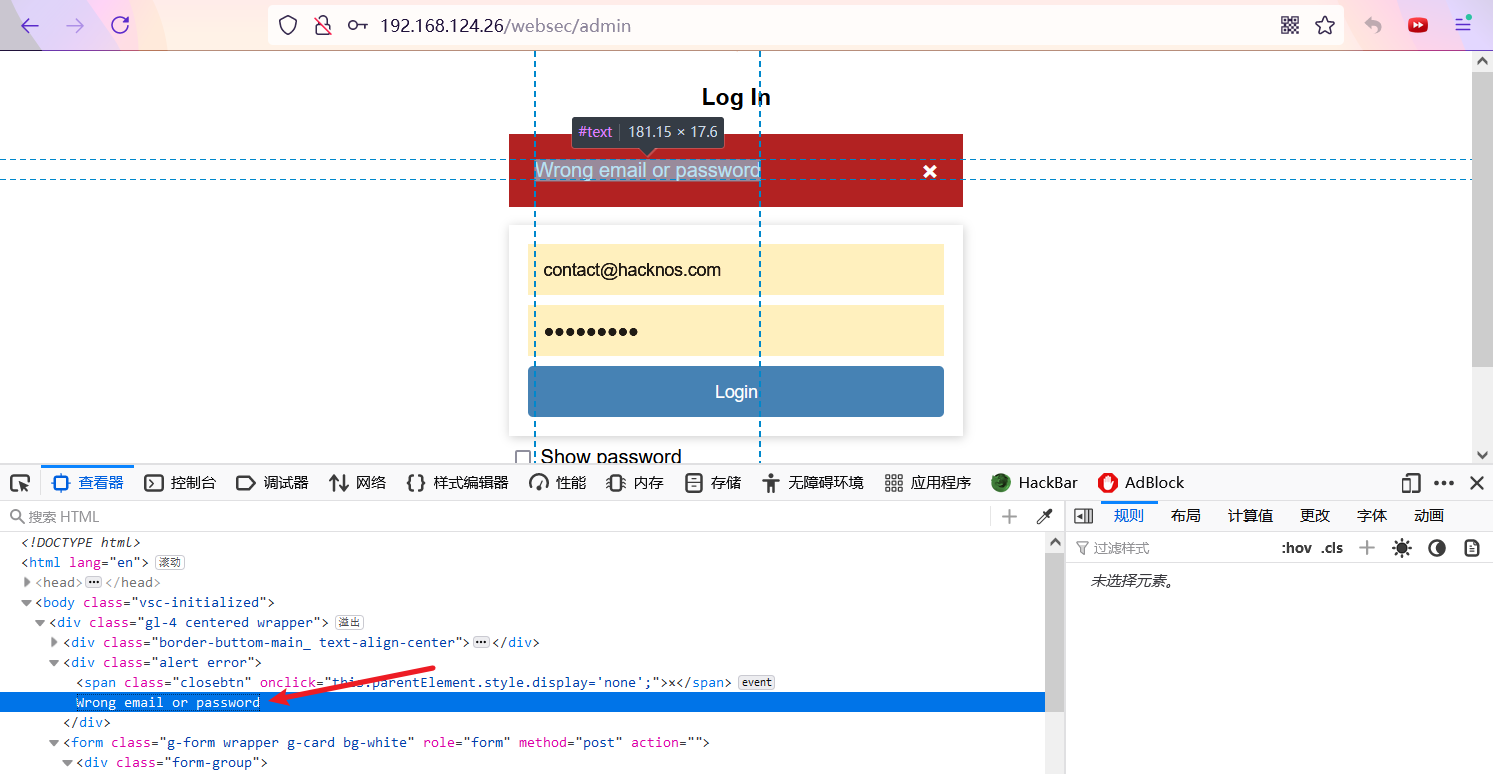Click the blue Login button
The image size is (1493, 774).
(736, 391)
